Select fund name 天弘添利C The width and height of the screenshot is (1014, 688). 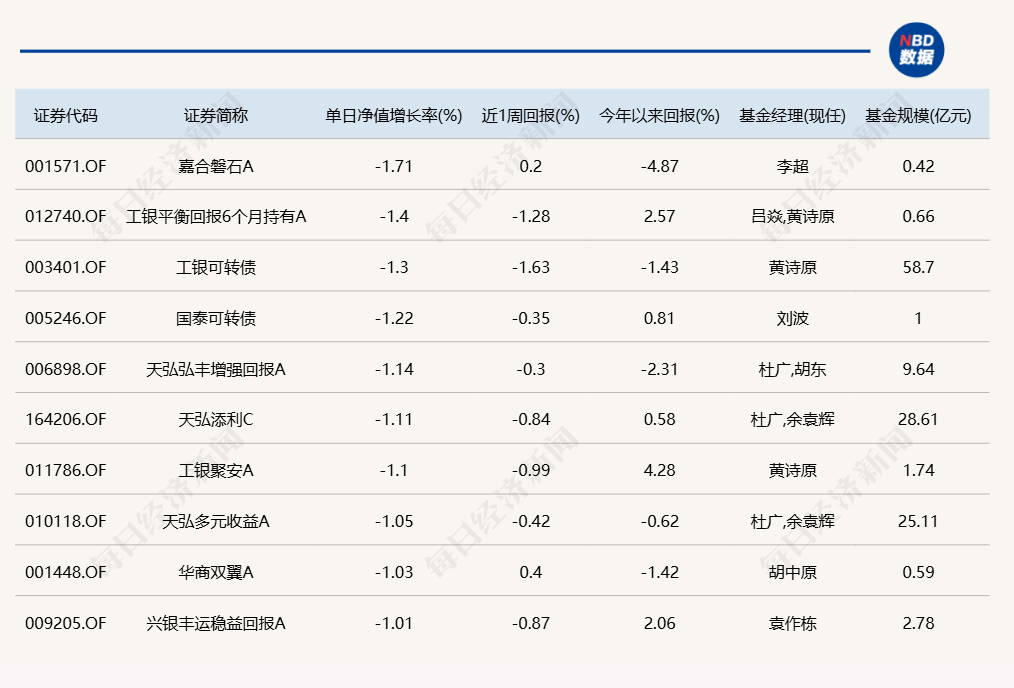[216, 419]
